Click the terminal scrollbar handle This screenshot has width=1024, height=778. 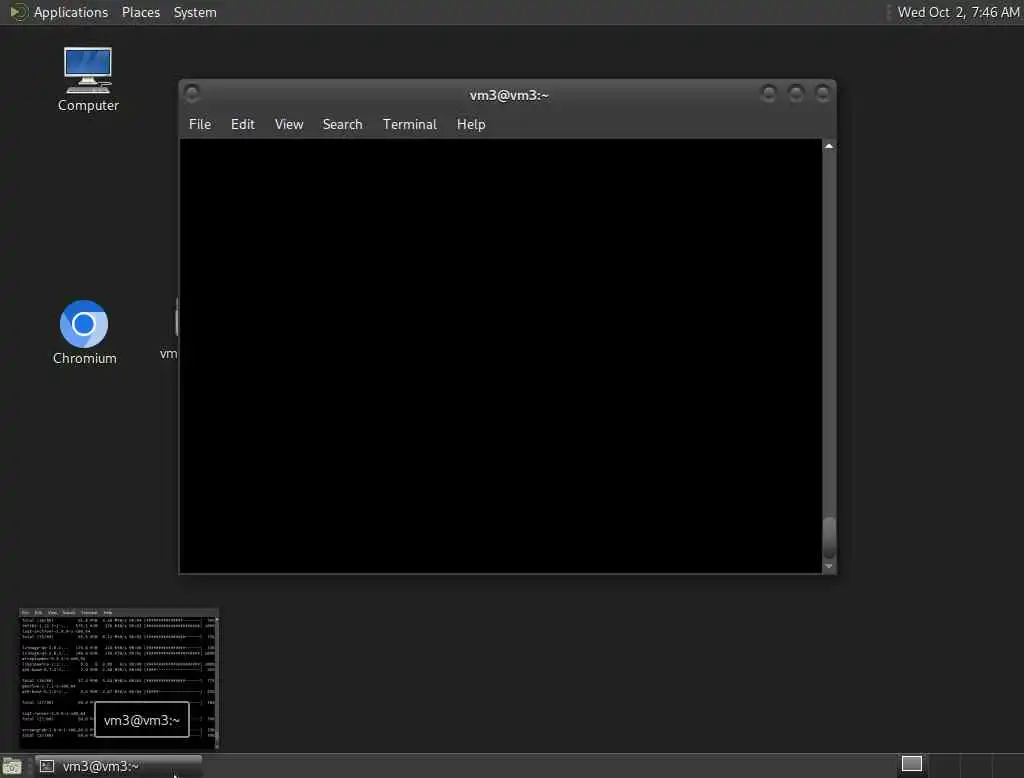pos(829,538)
